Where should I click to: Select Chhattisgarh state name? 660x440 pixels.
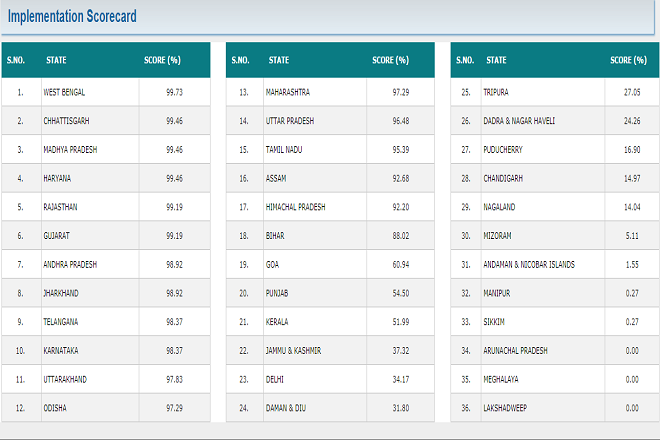(66, 121)
